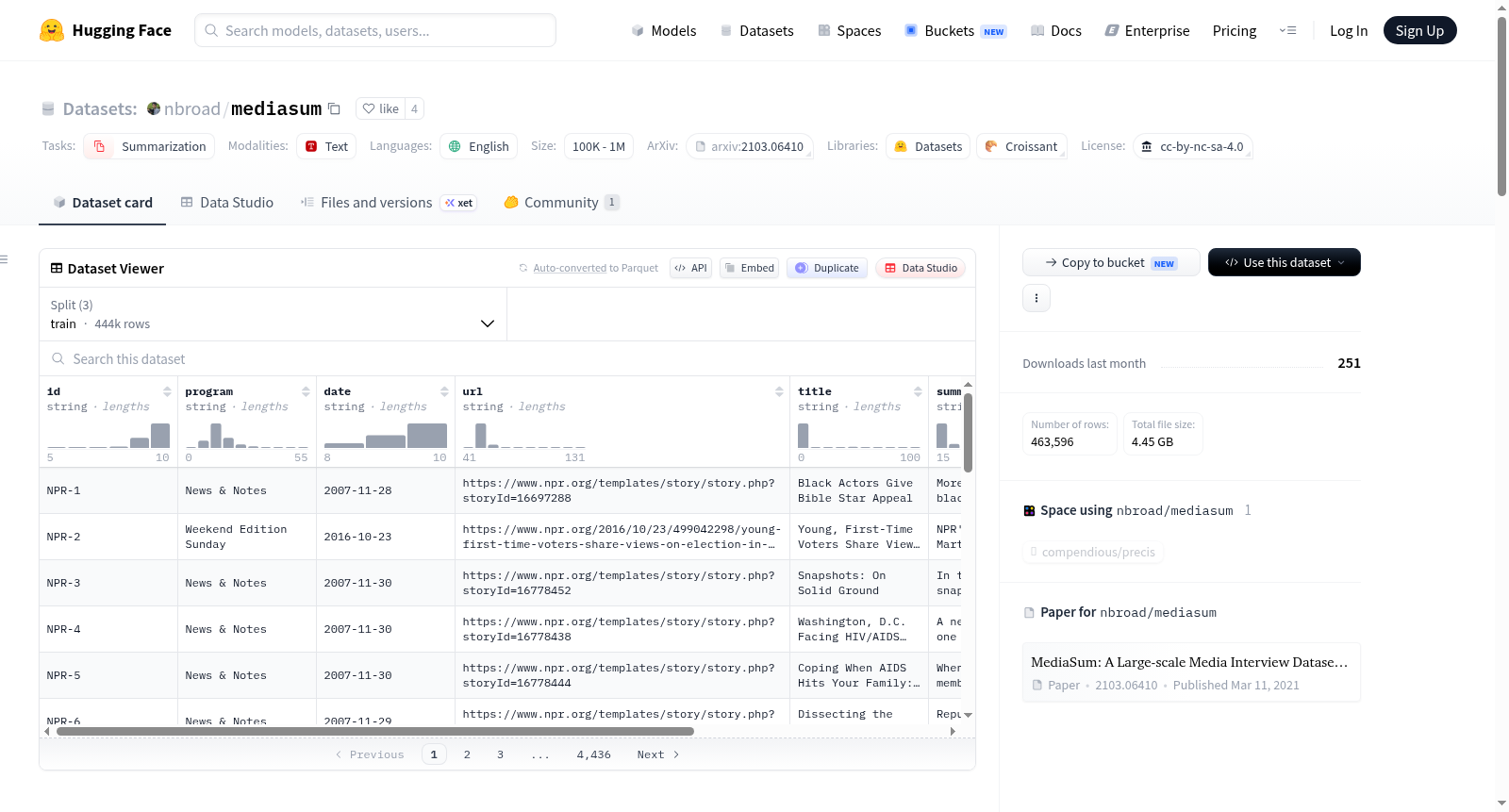Click the Search this dataset field

coord(507,358)
